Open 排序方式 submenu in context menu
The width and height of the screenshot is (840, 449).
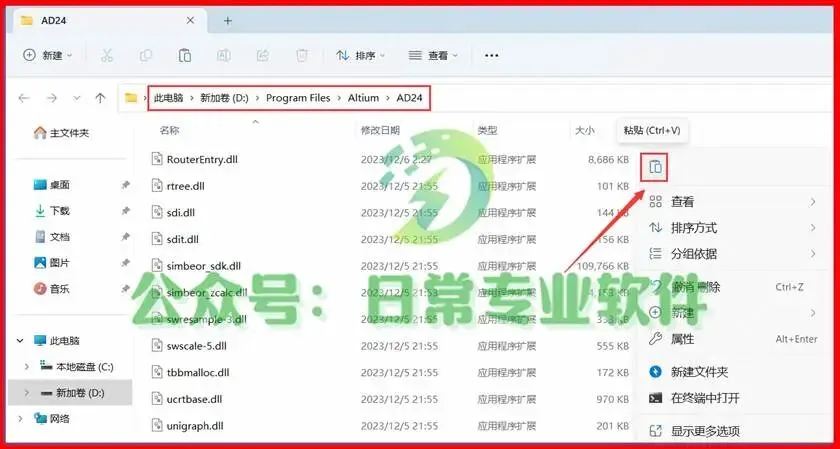(732, 228)
